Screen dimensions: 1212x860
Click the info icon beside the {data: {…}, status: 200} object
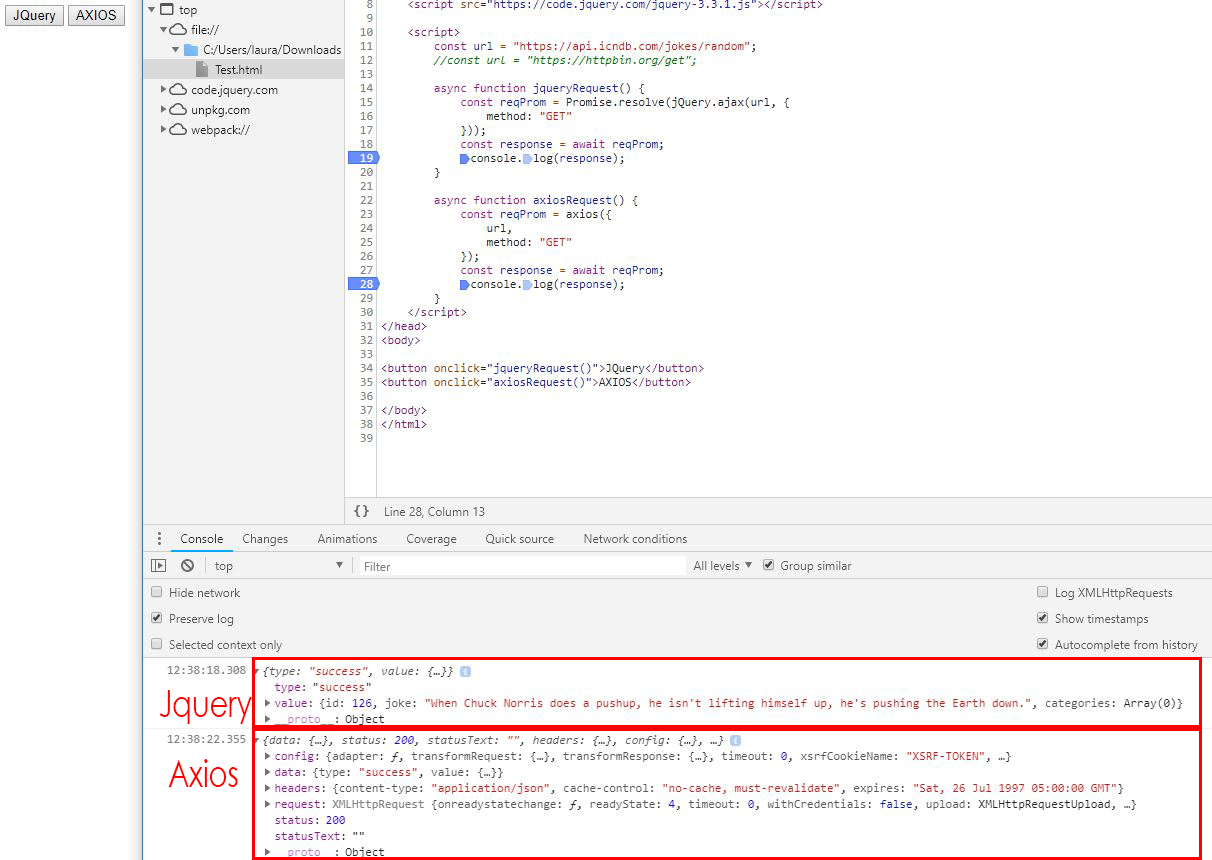tap(735, 740)
